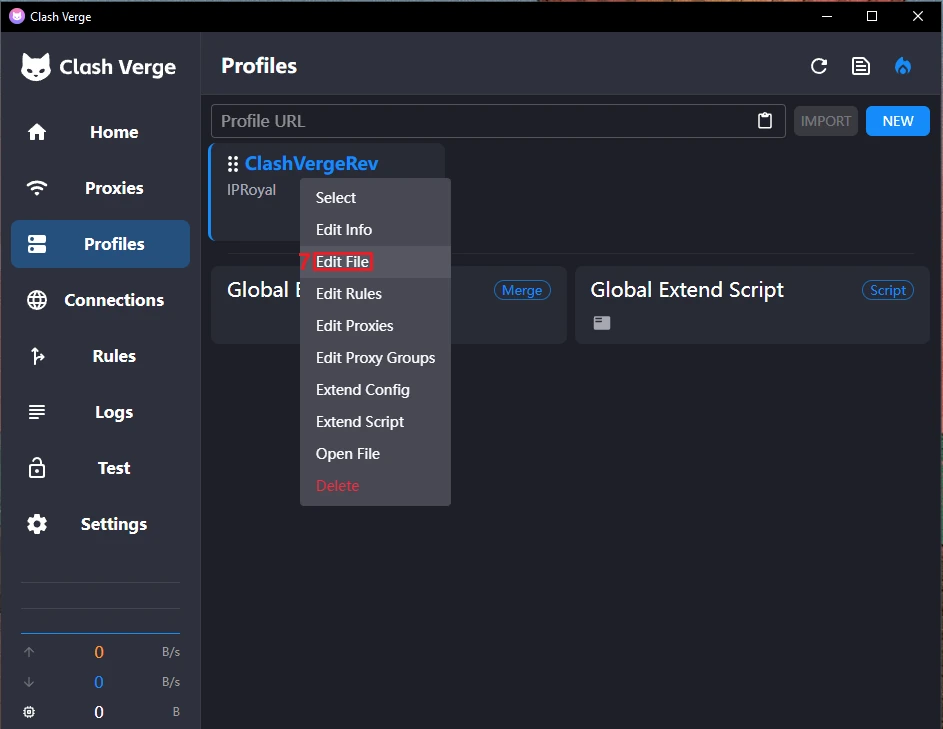Choose Extend Script in context menu
Viewport: 943px width, 729px height.
(x=360, y=422)
